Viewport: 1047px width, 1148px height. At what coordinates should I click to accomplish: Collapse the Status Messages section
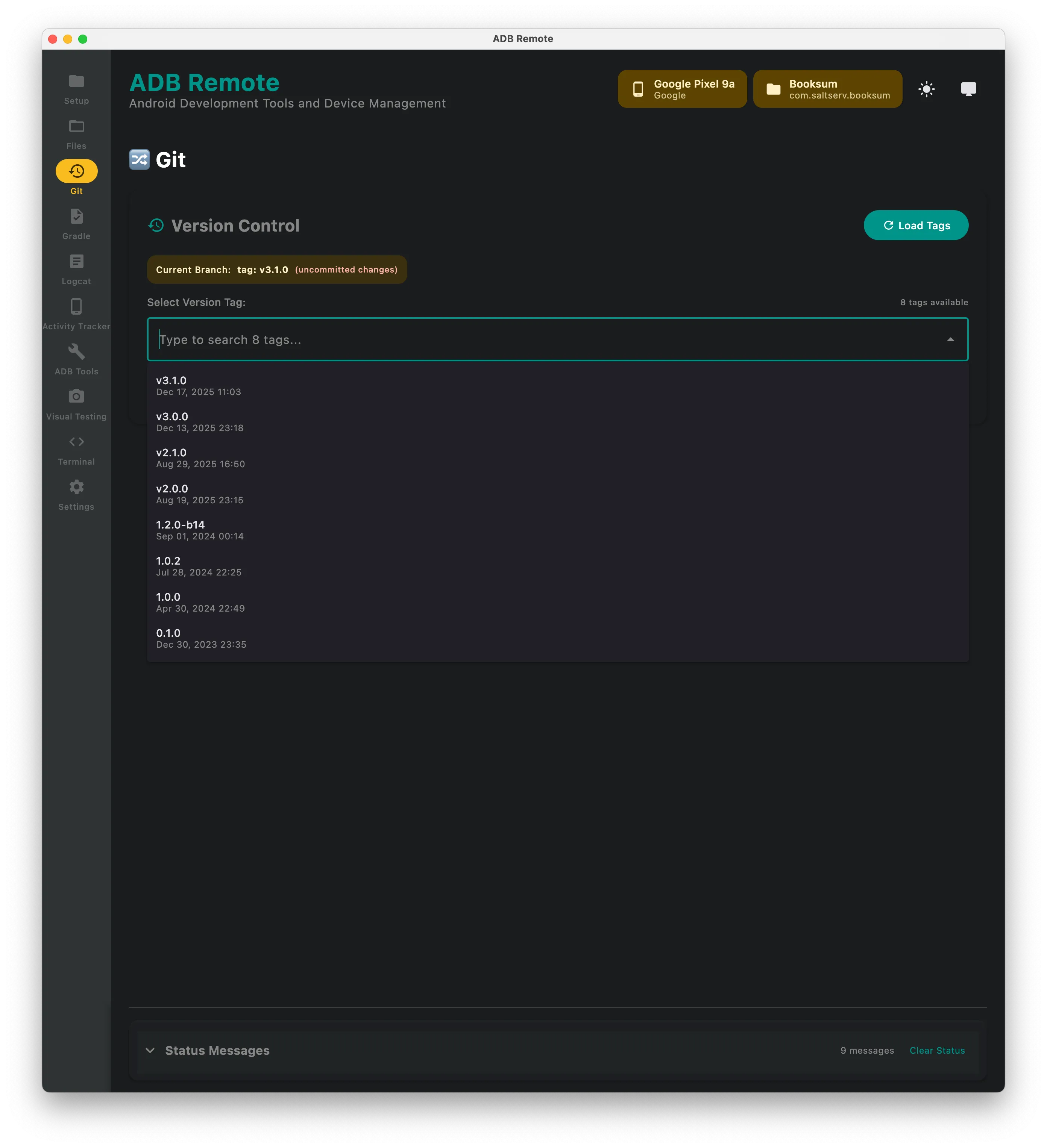150,1051
